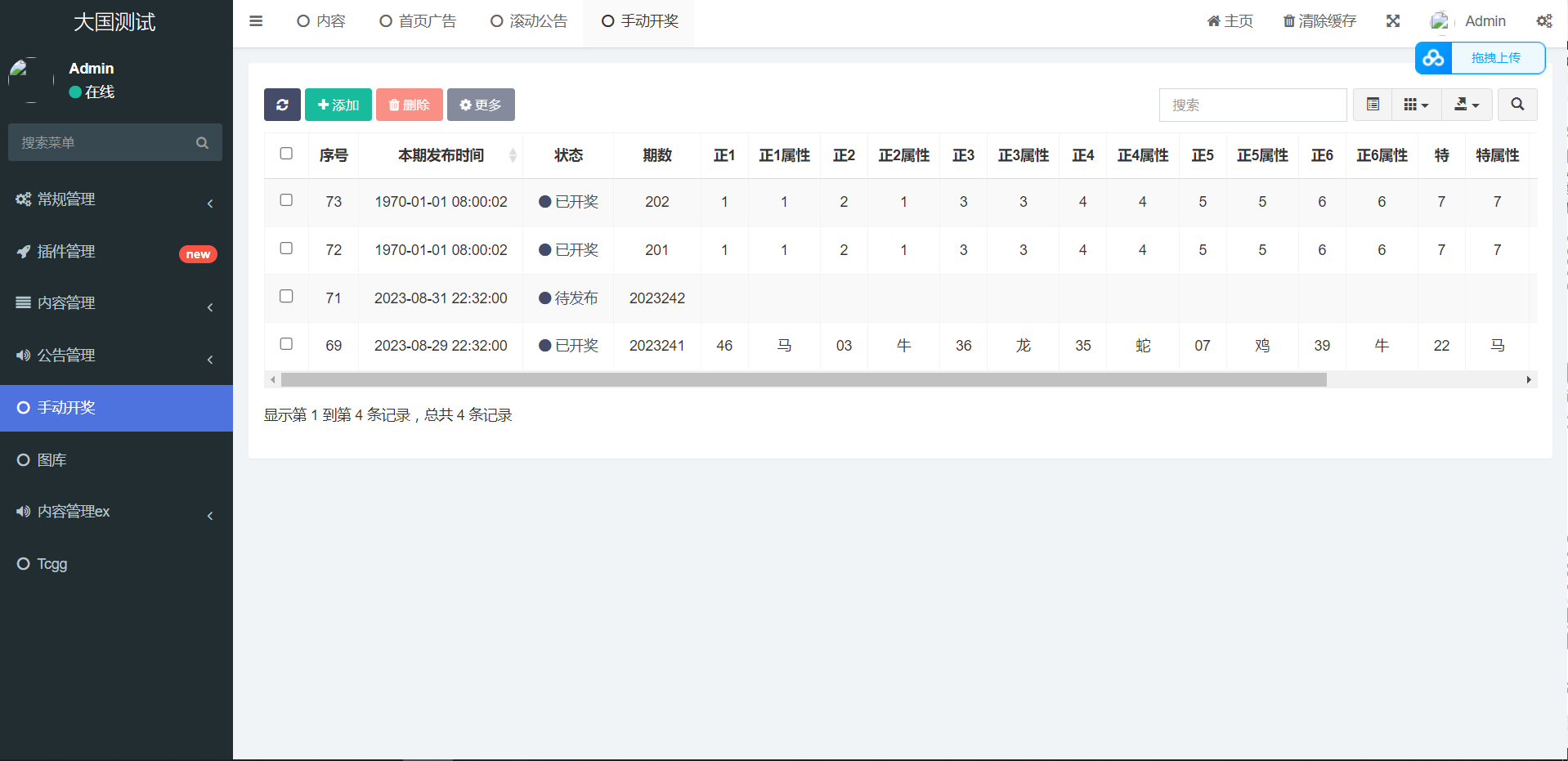Screen dimensions: 1568x761
Task: Select the checkbox for row 73
Action: (x=286, y=200)
